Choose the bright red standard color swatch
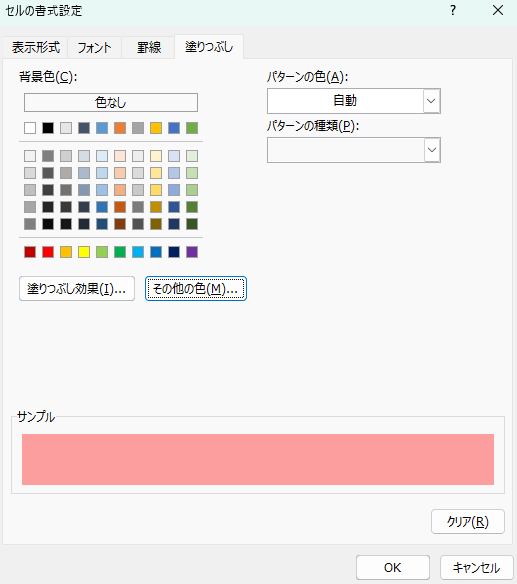The width and height of the screenshot is (517, 584). click(48, 252)
